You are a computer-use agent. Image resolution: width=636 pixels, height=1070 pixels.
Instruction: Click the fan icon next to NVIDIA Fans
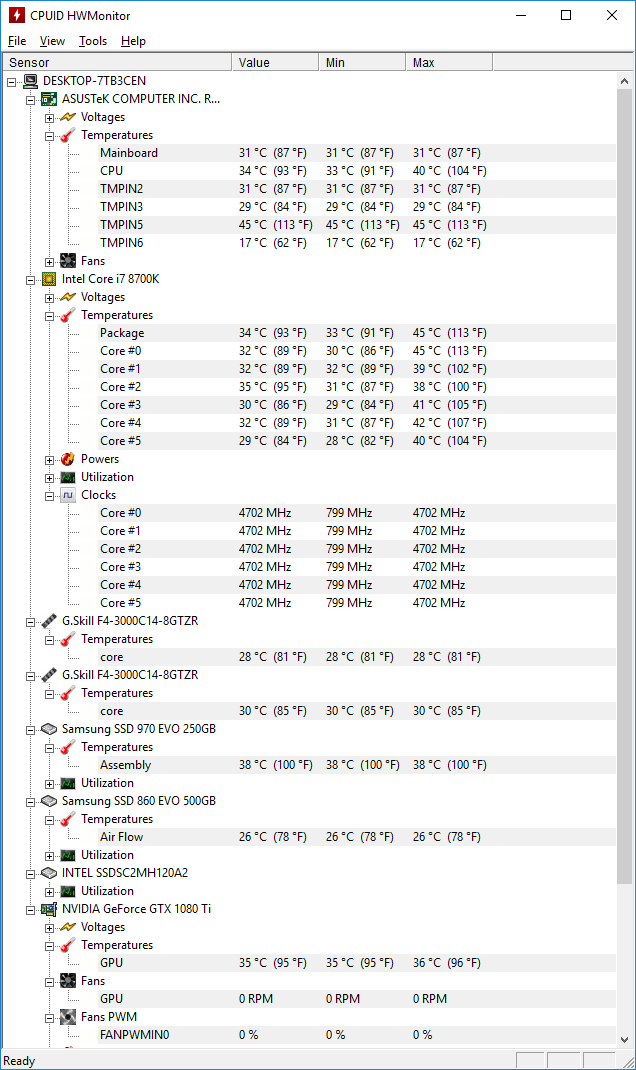68,981
